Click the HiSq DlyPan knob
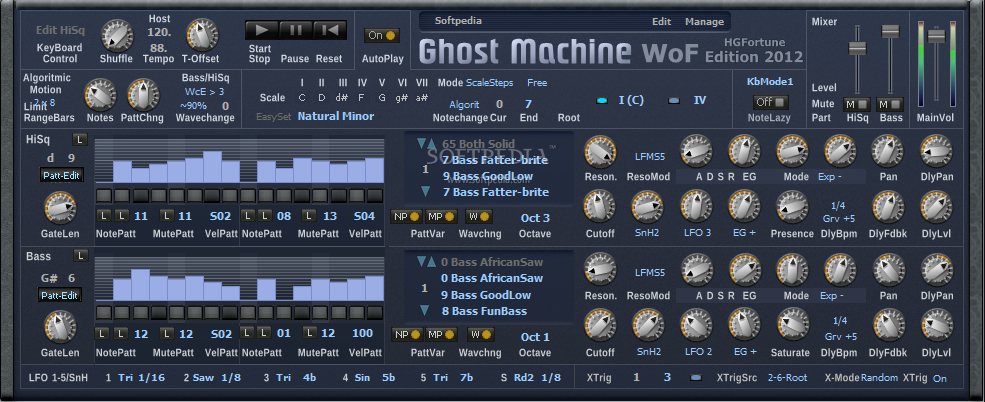Viewport: 985px width, 402px height. point(936,151)
